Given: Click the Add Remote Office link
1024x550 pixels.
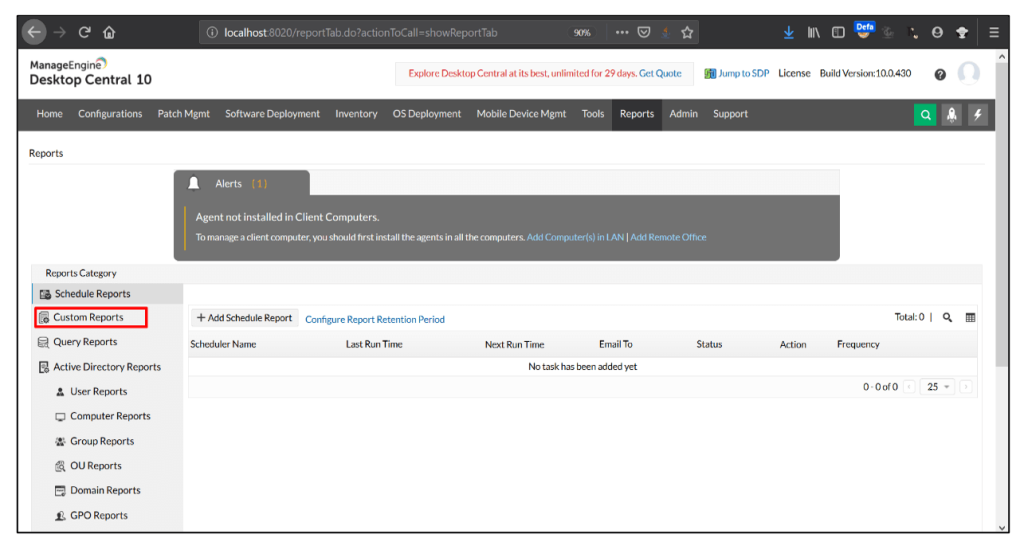Looking at the screenshot, I should coord(668,237).
